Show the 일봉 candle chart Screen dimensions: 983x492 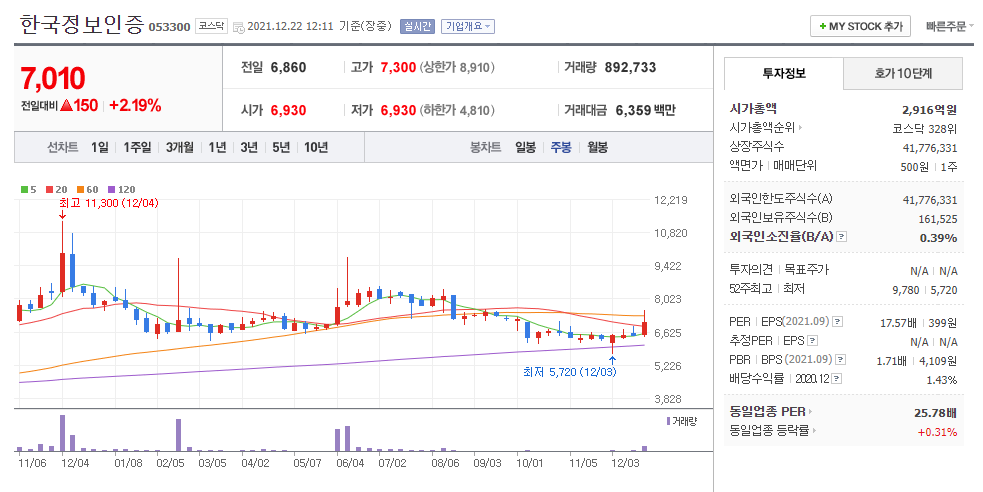(x=525, y=147)
